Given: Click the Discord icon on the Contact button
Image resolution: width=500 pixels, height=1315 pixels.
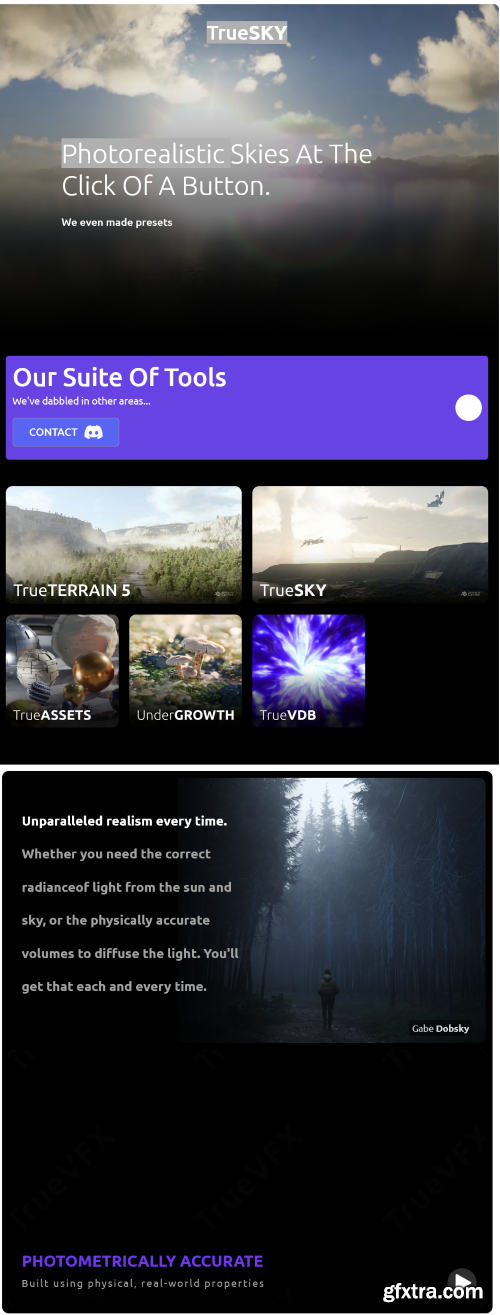Looking at the screenshot, I should (93, 432).
